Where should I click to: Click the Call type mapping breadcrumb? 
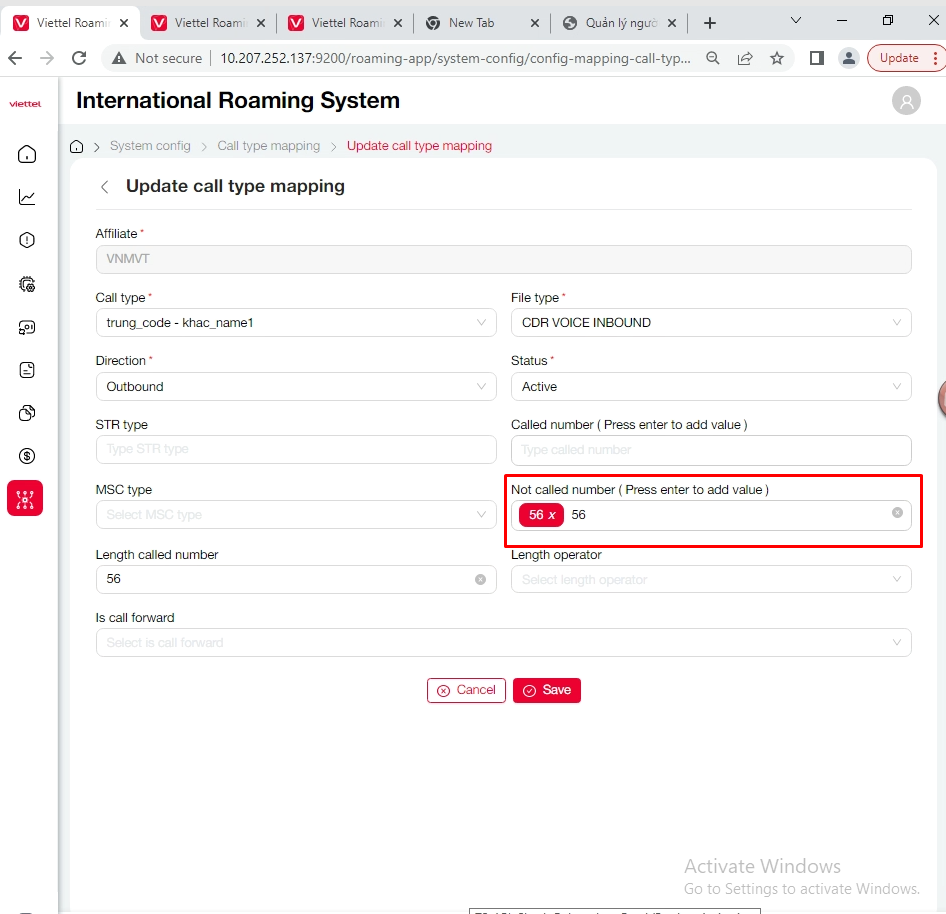click(x=268, y=146)
